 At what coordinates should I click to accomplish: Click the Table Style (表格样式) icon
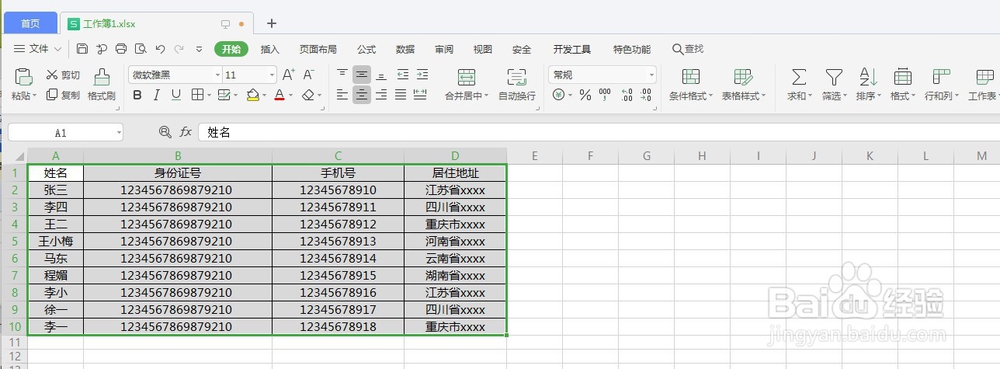(x=743, y=77)
